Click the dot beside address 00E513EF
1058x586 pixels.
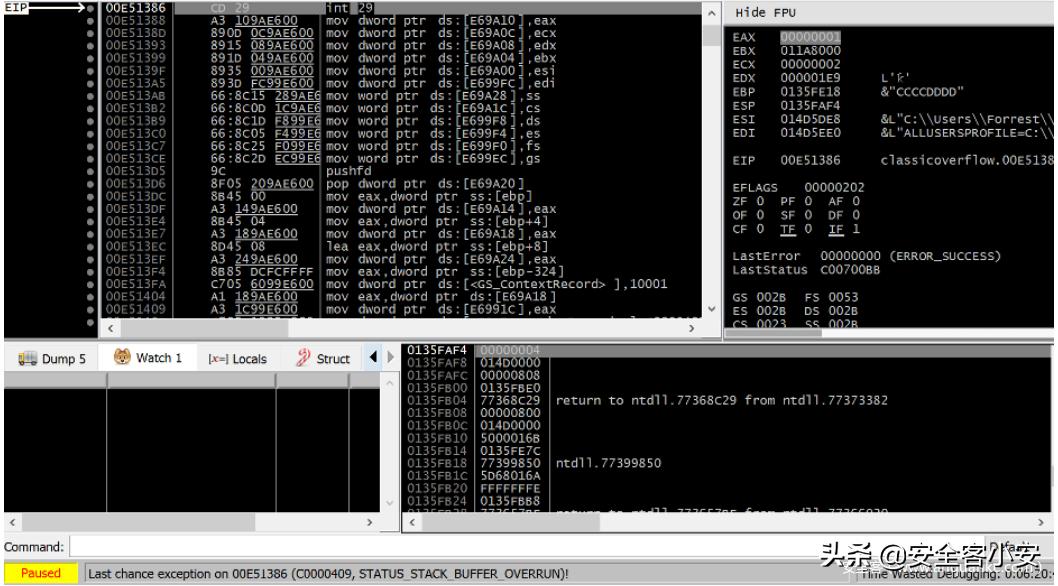pos(91,257)
